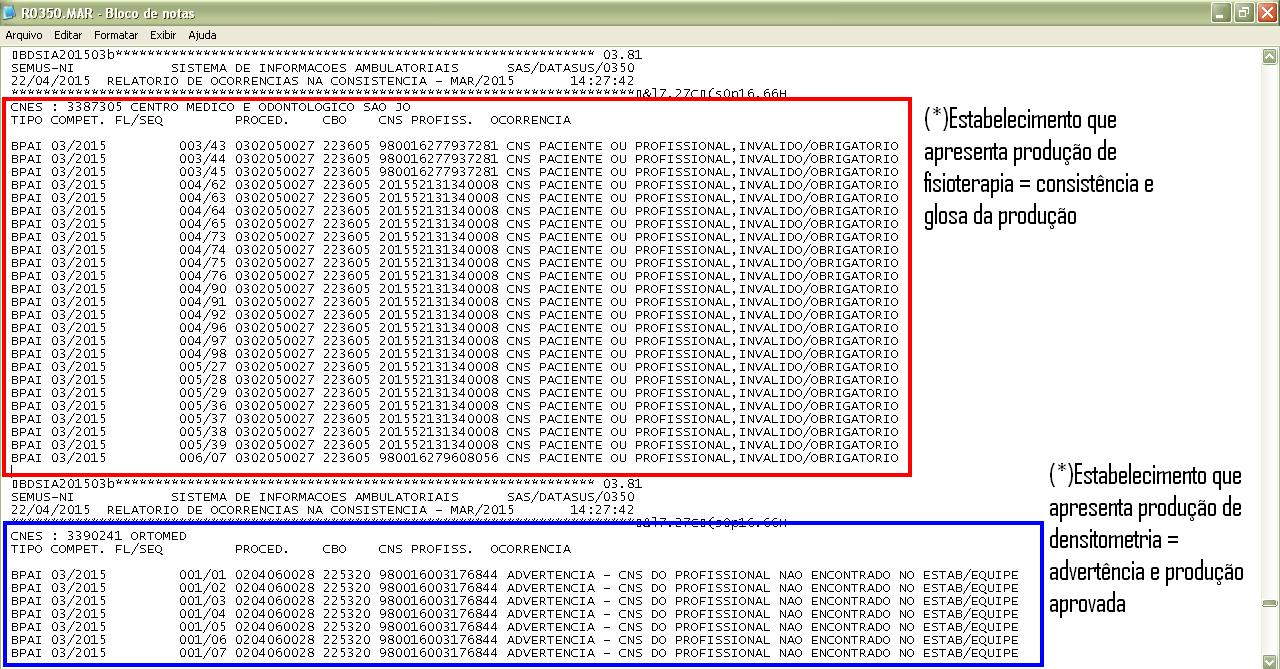Click the Notepad icon in the title bar
Screen dimensions: 1280x669
click(10, 13)
